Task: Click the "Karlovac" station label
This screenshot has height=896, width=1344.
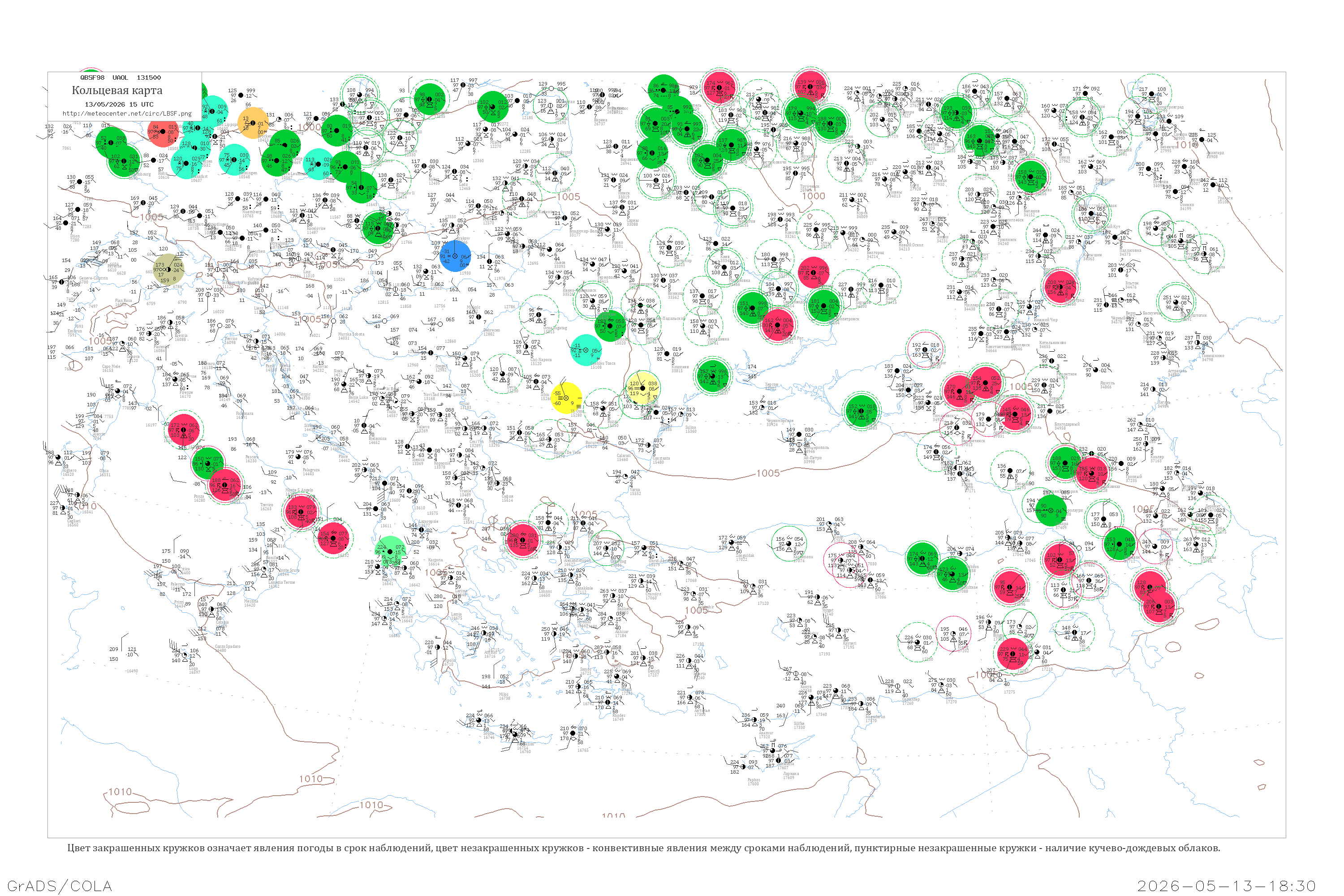Action: pos(320,366)
